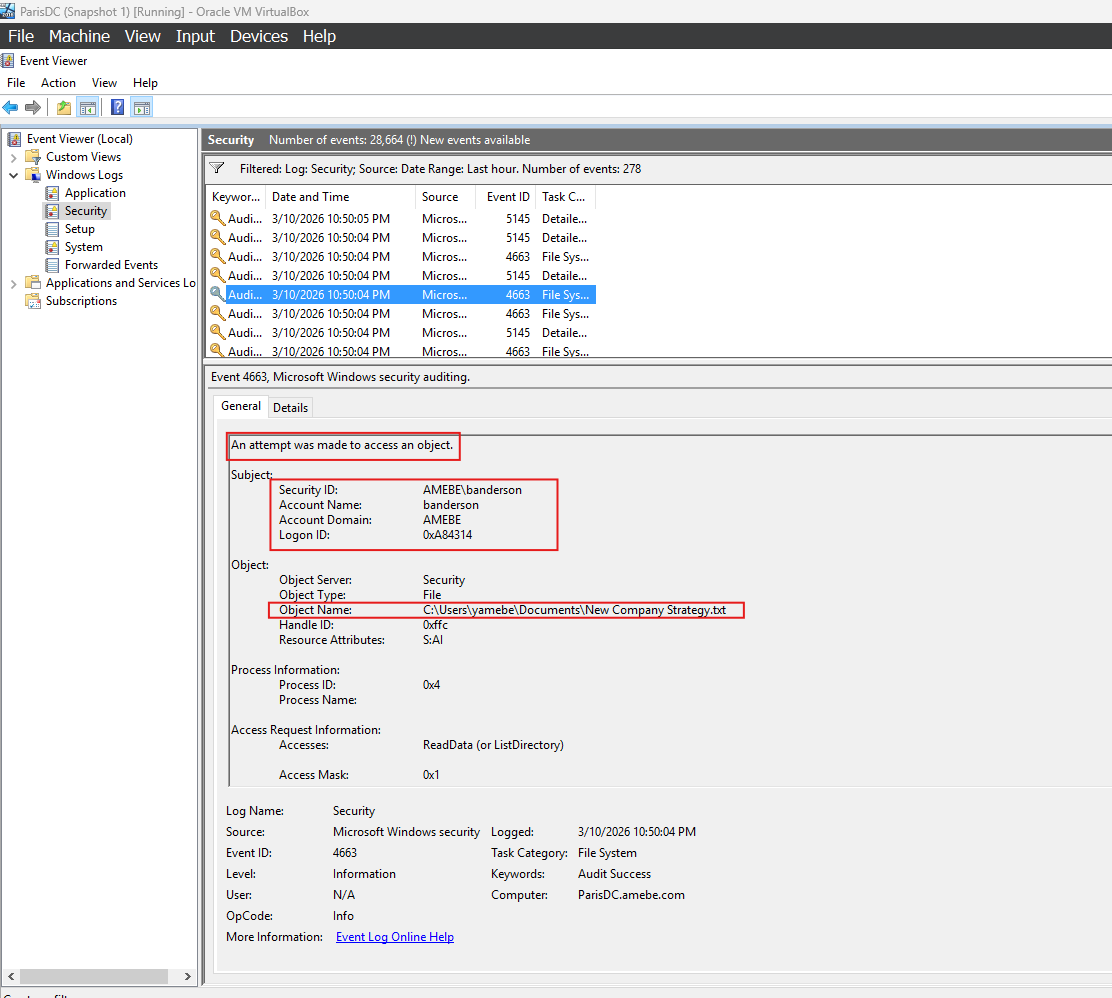Viewport: 1112px width, 998px height.
Task: Sort by the Date and Time column header
Action: pos(340,197)
